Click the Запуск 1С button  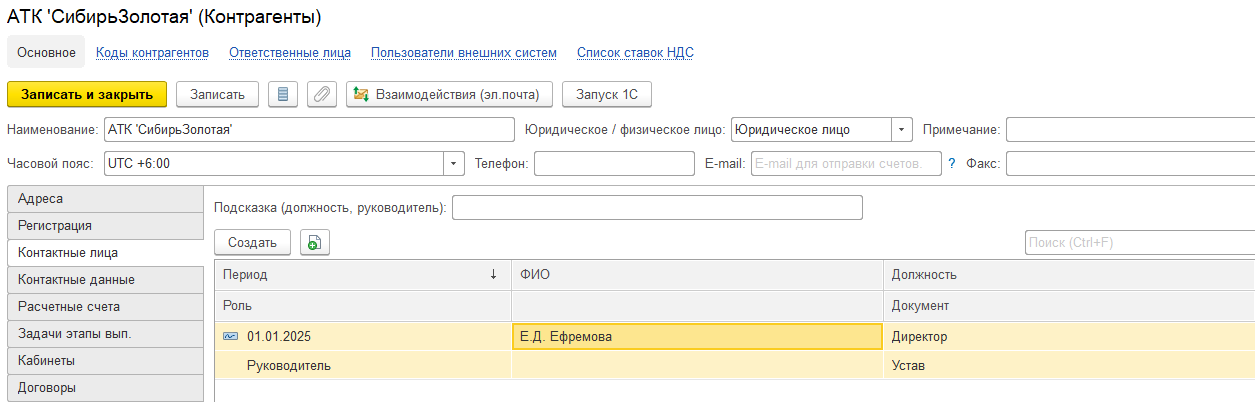coord(607,94)
